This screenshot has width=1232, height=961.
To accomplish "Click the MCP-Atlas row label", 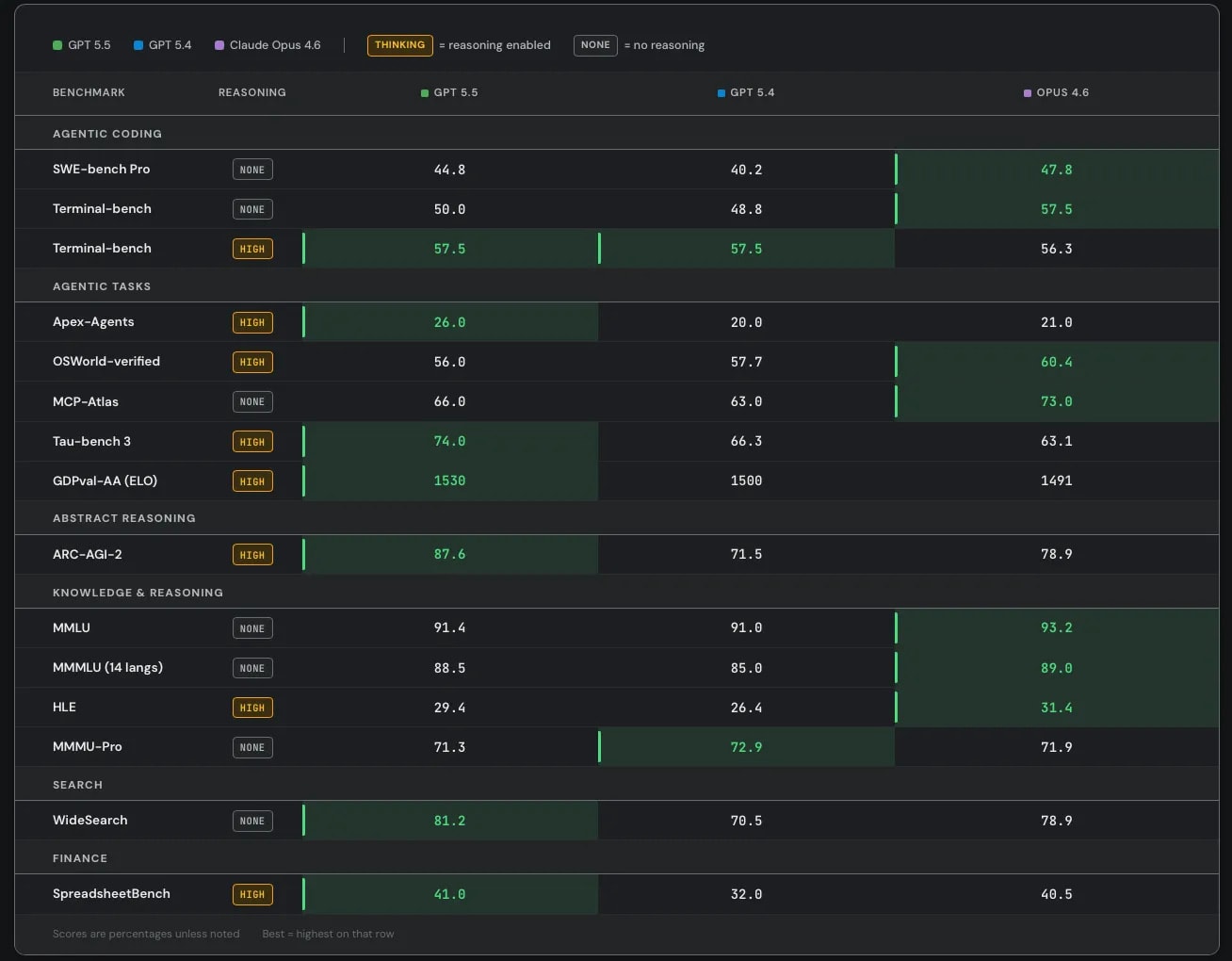I will coord(86,401).
